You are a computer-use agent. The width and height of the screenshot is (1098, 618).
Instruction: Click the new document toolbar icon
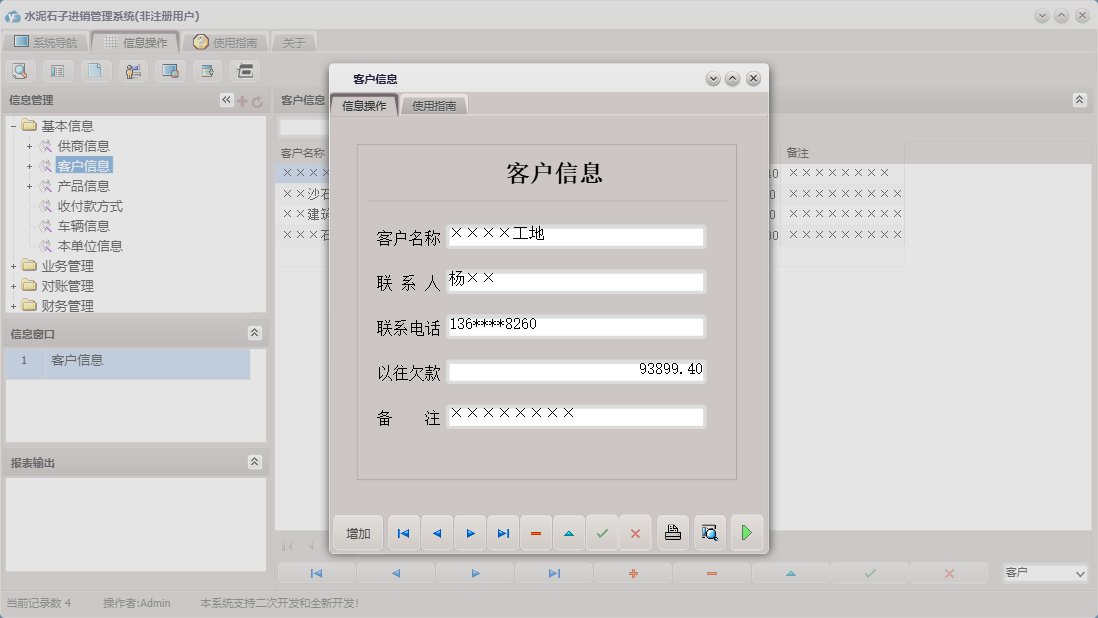(96, 70)
